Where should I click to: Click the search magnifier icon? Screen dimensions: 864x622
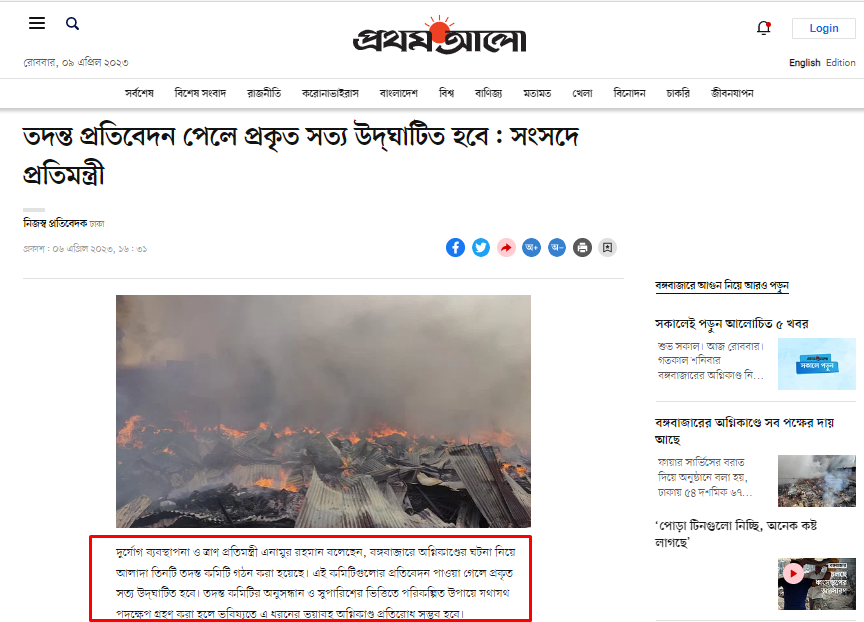coord(72,24)
